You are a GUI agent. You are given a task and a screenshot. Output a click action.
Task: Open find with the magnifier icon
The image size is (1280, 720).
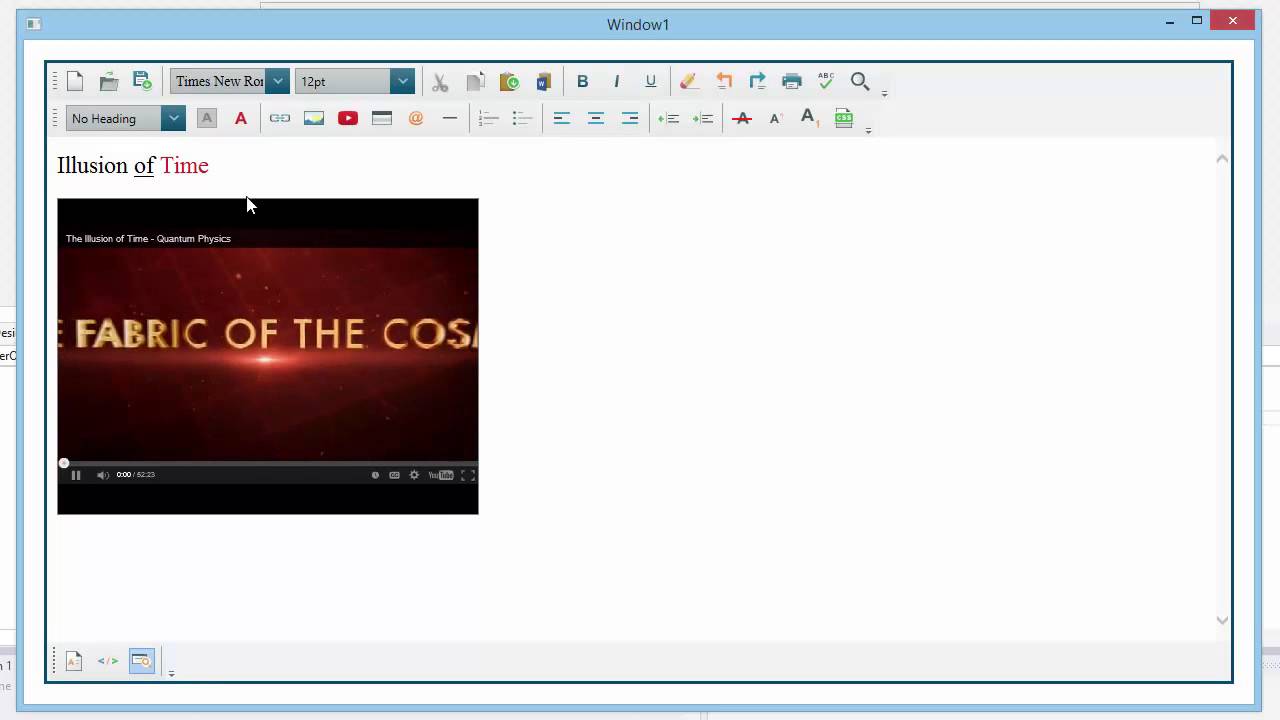coord(860,81)
